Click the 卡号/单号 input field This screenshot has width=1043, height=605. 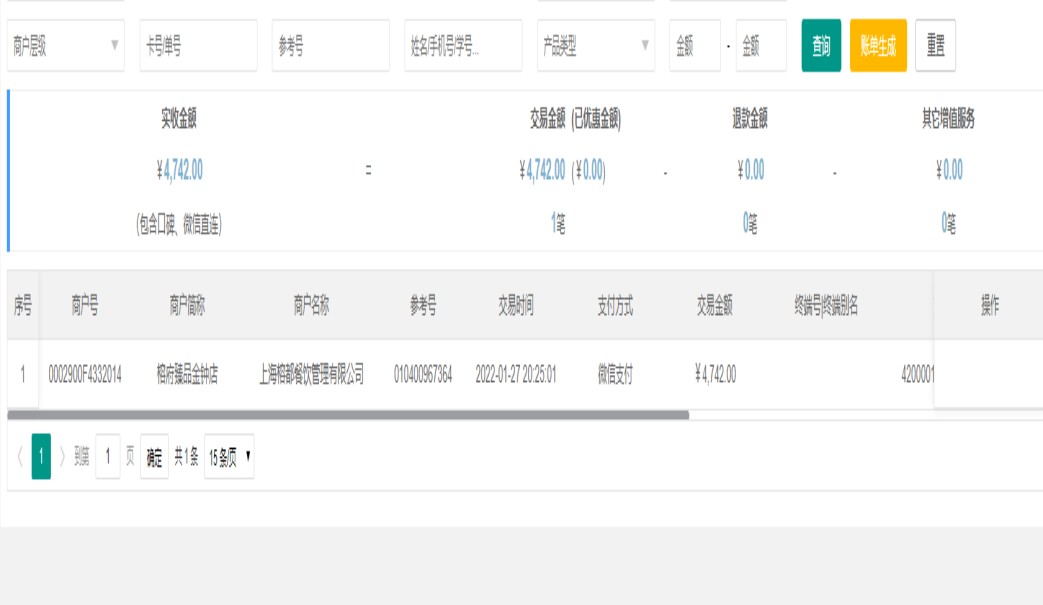click(x=198, y=46)
